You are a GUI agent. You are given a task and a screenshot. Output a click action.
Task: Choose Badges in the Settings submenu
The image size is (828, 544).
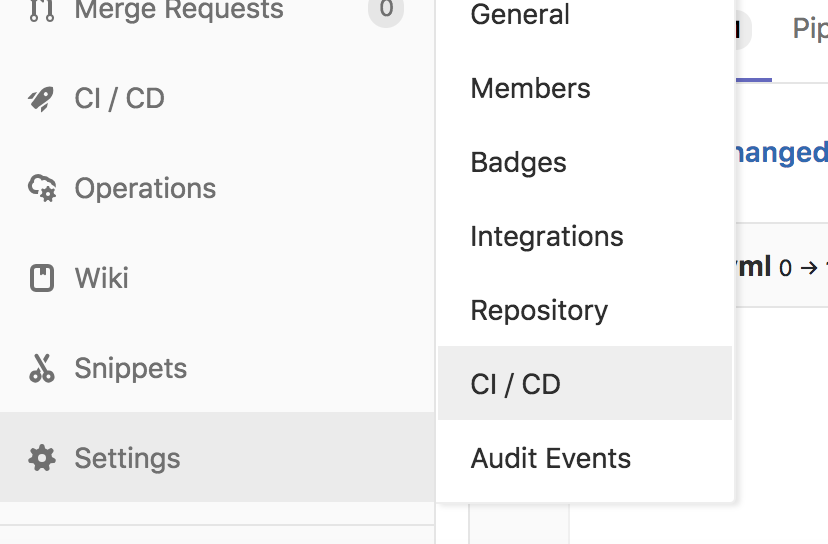[x=518, y=162]
